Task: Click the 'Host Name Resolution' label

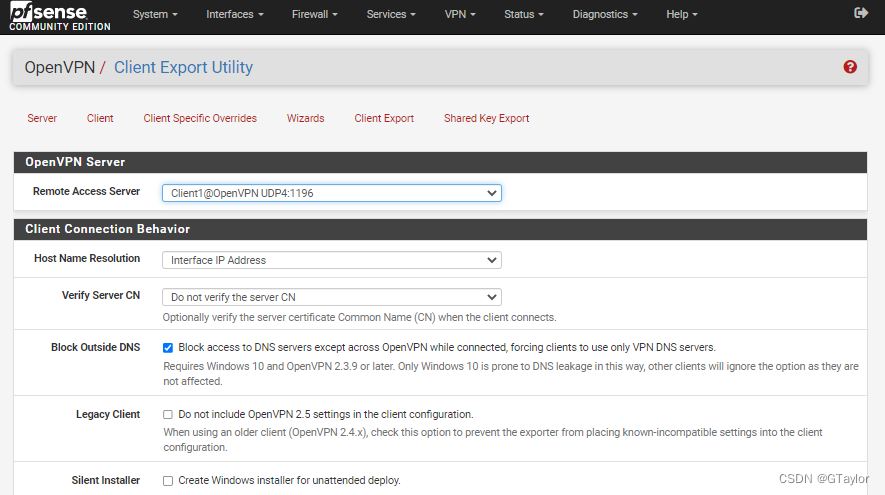Action: pyautogui.click(x=87, y=258)
